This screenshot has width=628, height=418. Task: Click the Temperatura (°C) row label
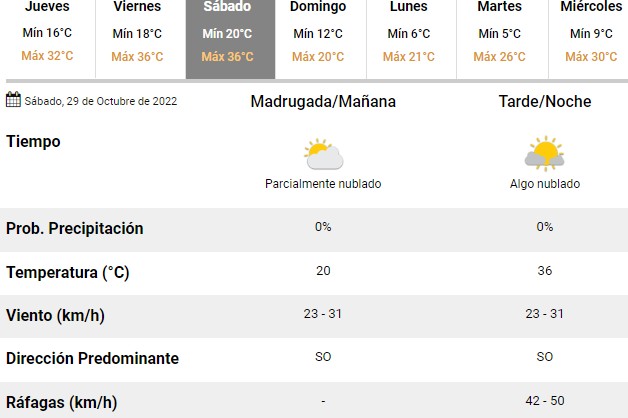coord(68,273)
